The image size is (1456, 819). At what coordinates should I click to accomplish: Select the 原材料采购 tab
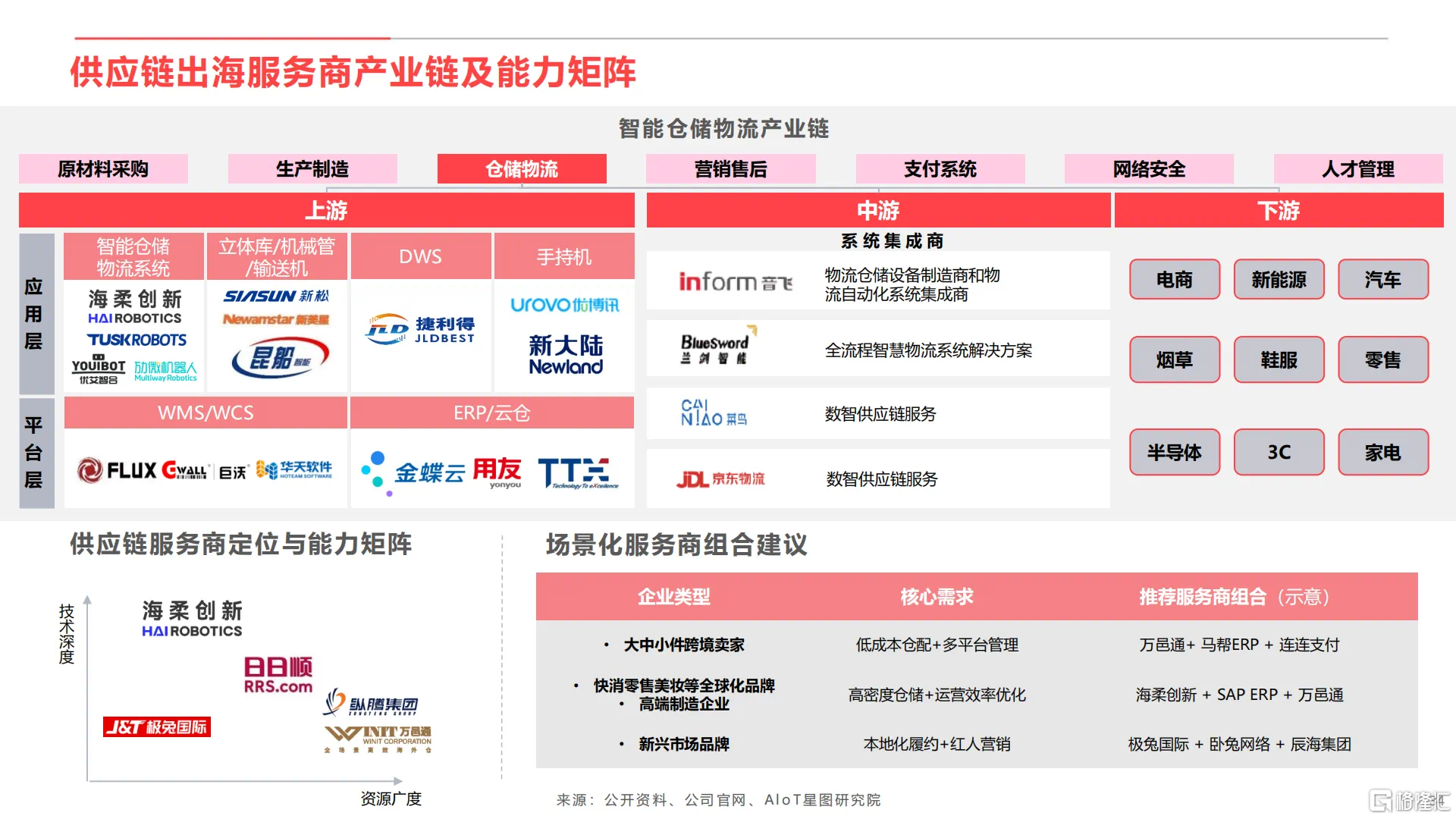pos(103,169)
